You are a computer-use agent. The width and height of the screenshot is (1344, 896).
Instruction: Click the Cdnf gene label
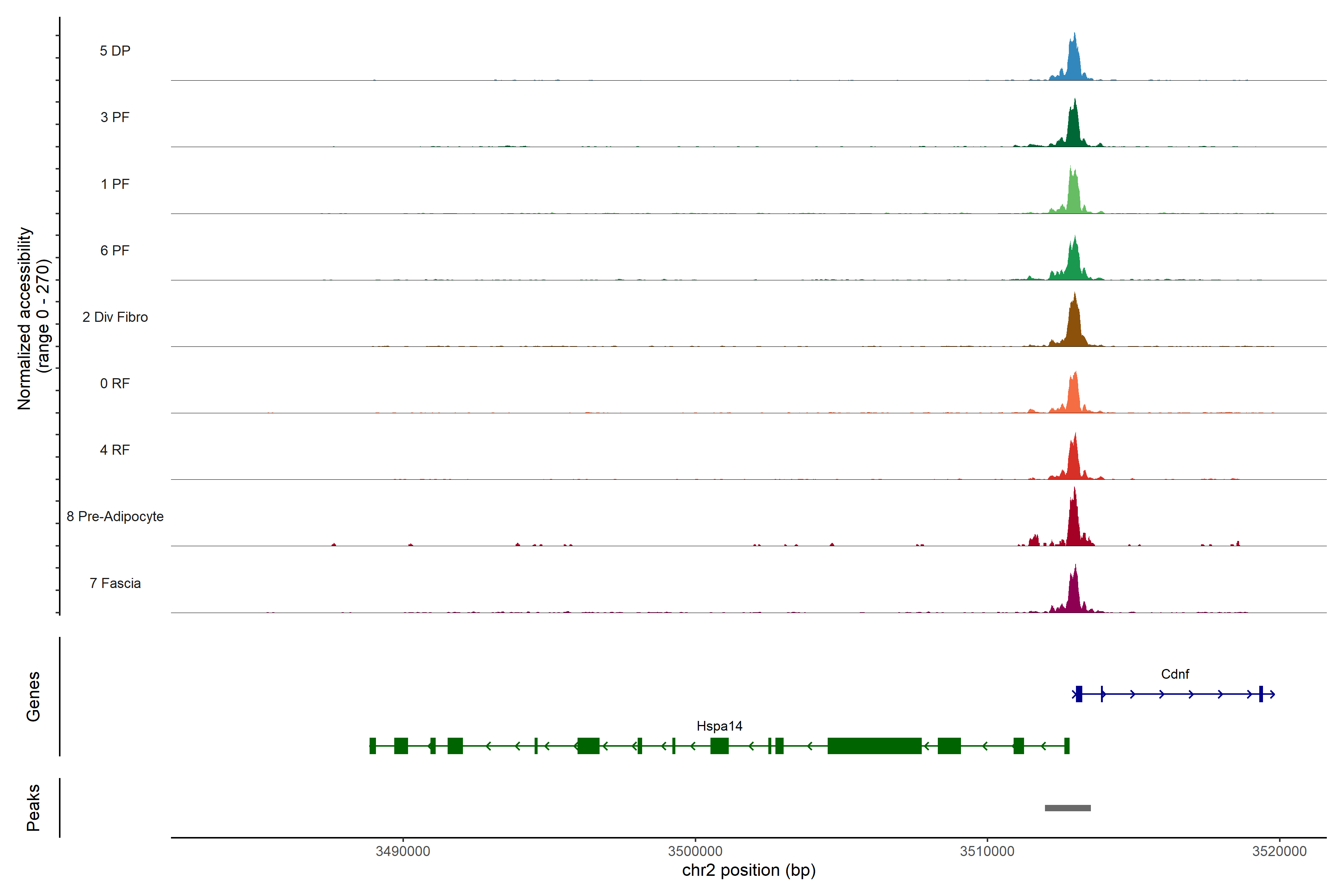pos(1175,674)
